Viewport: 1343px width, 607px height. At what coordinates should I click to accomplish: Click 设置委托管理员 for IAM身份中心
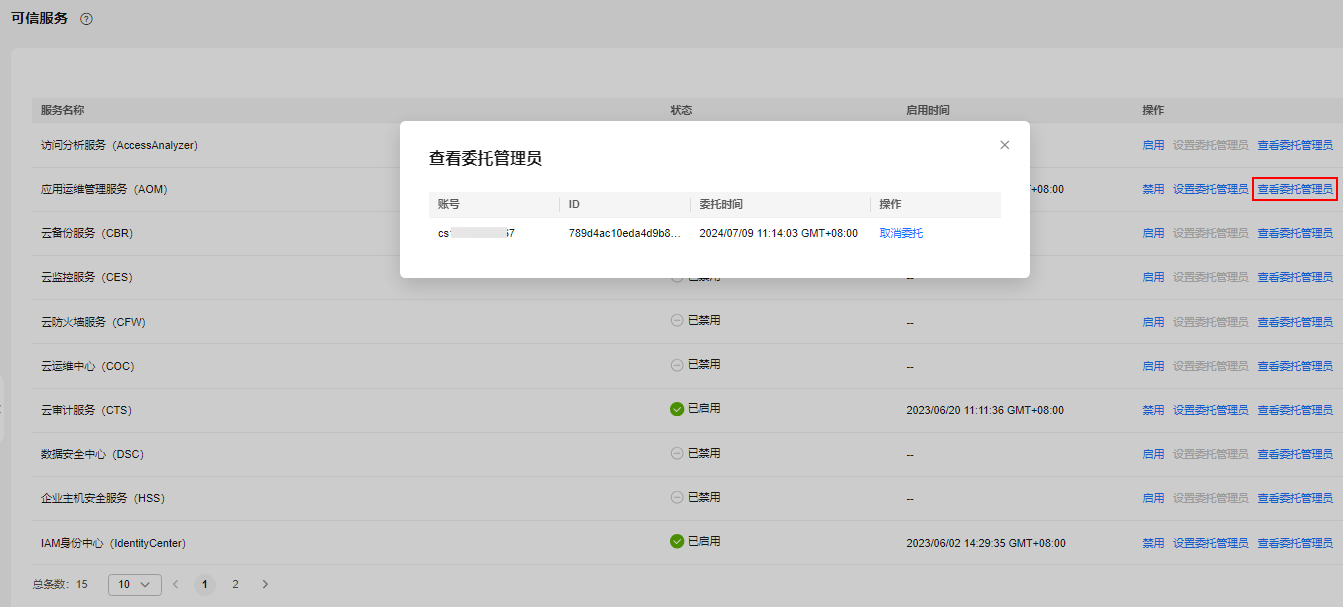click(x=1210, y=543)
